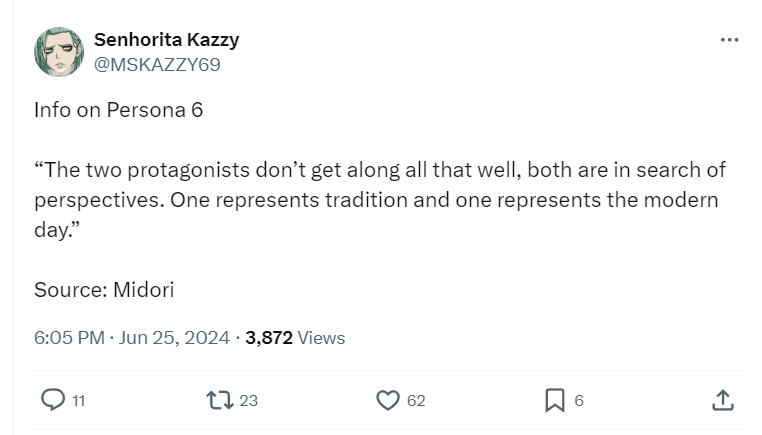Open the three-dot more options menu

729,40
